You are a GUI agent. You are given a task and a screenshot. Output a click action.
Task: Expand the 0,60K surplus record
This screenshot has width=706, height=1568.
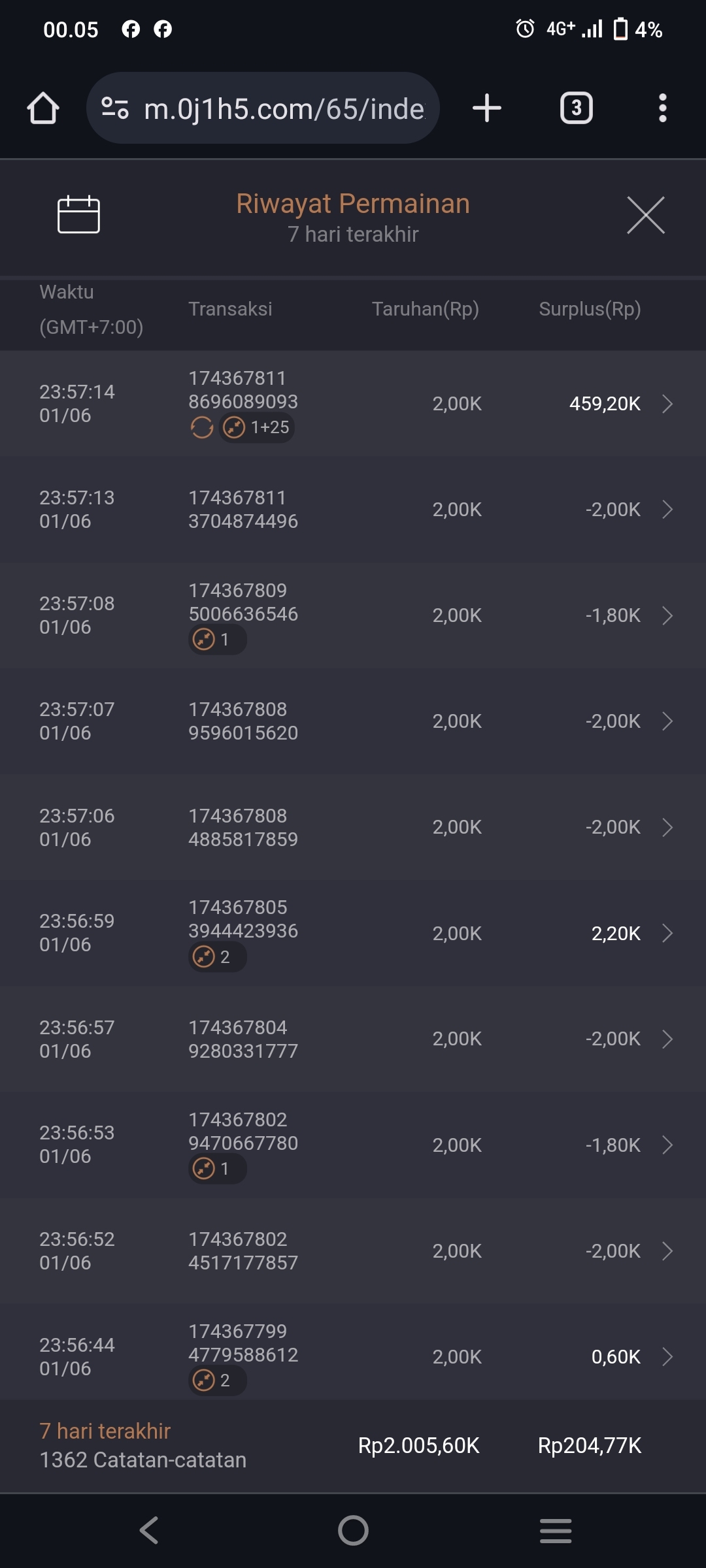click(x=667, y=1357)
